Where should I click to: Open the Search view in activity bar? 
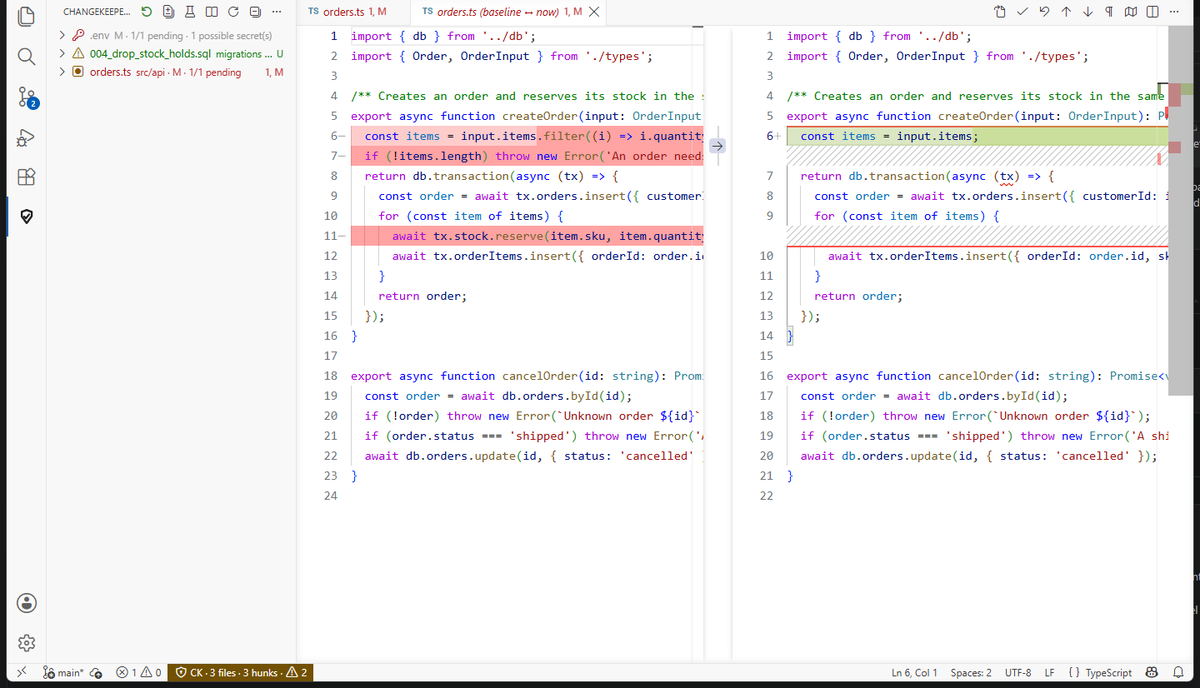28,56
